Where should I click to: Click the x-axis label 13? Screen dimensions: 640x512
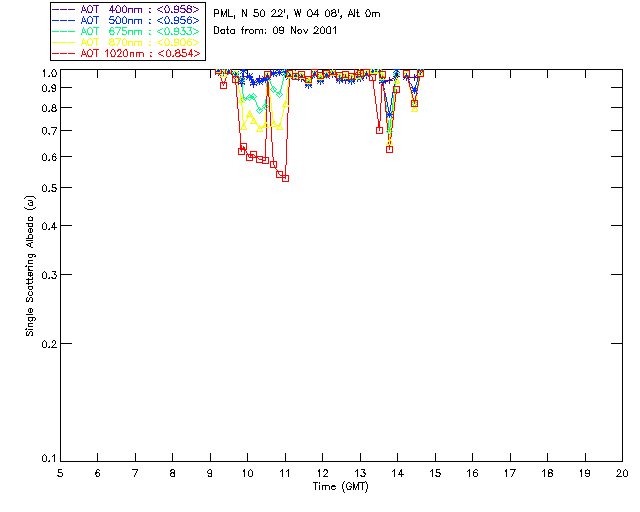tap(360, 473)
